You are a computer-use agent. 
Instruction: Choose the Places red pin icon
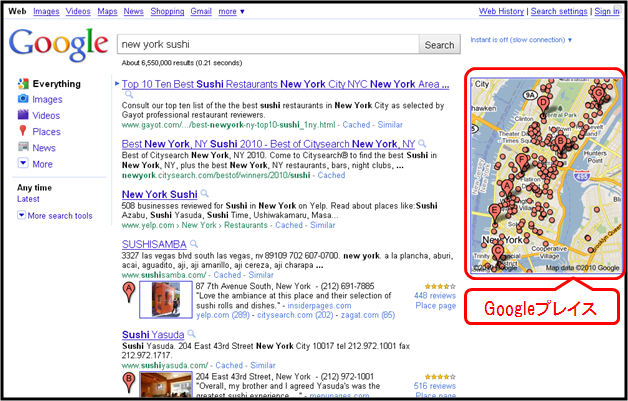pyautogui.click(x=23, y=131)
